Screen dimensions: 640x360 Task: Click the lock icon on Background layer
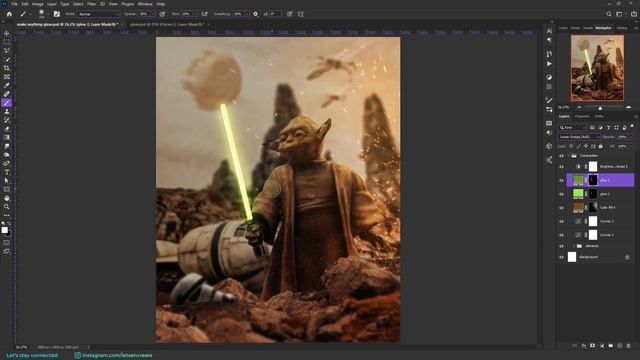tap(627, 257)
